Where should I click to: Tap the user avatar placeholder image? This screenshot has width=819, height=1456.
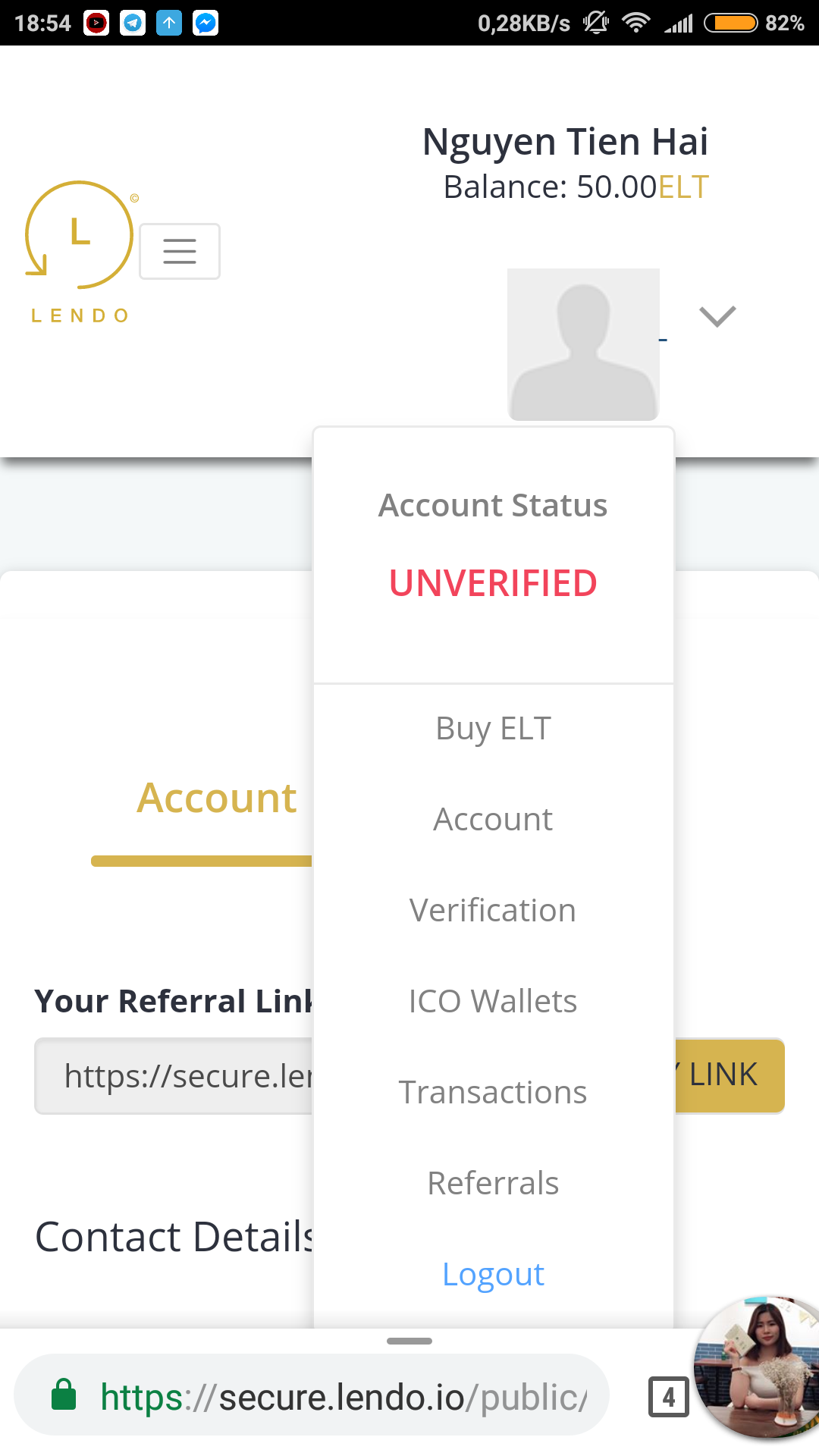[583, 344]
